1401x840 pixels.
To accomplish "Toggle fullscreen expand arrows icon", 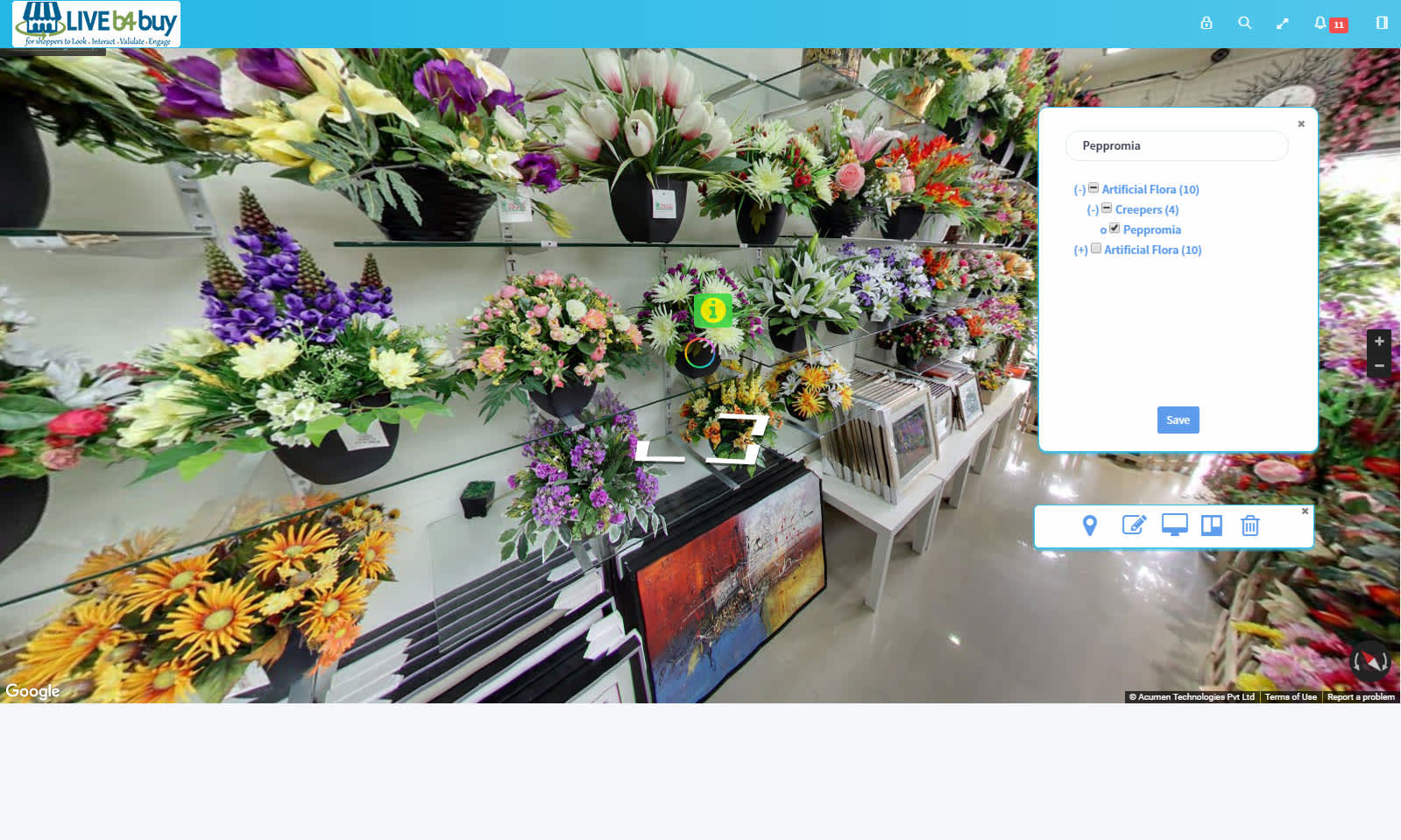I will 1283,24.
